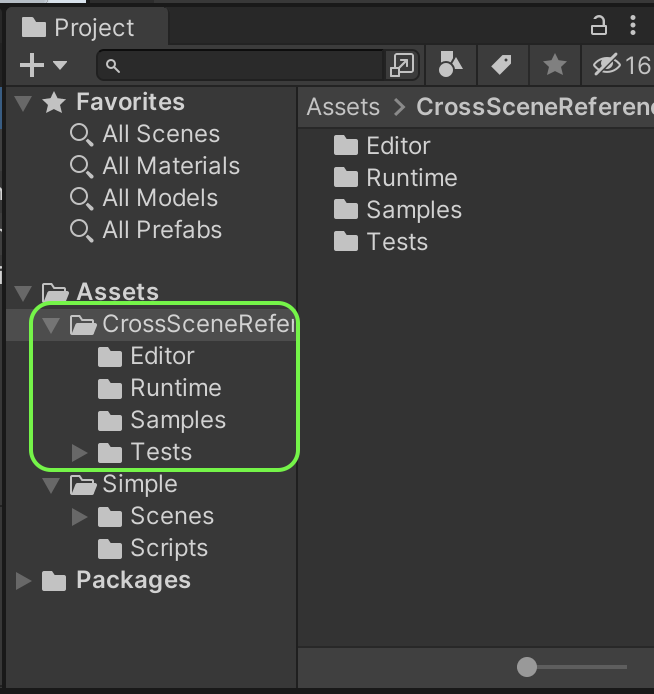Click the favorites star icon in toolbar

tap(554, 66)
